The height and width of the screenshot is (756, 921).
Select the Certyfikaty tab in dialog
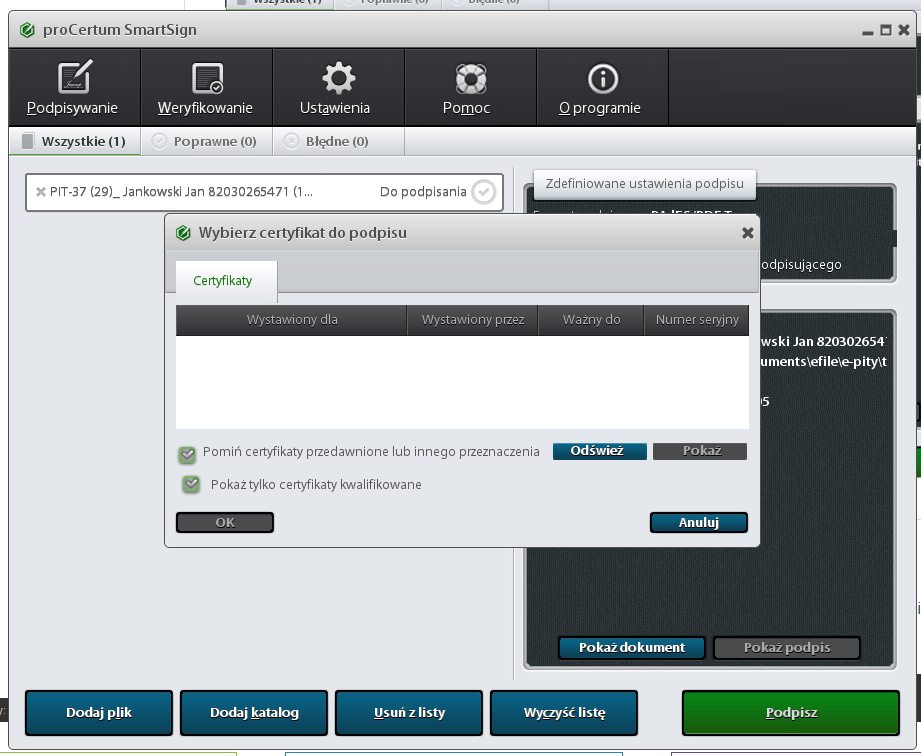pos(223,281)
